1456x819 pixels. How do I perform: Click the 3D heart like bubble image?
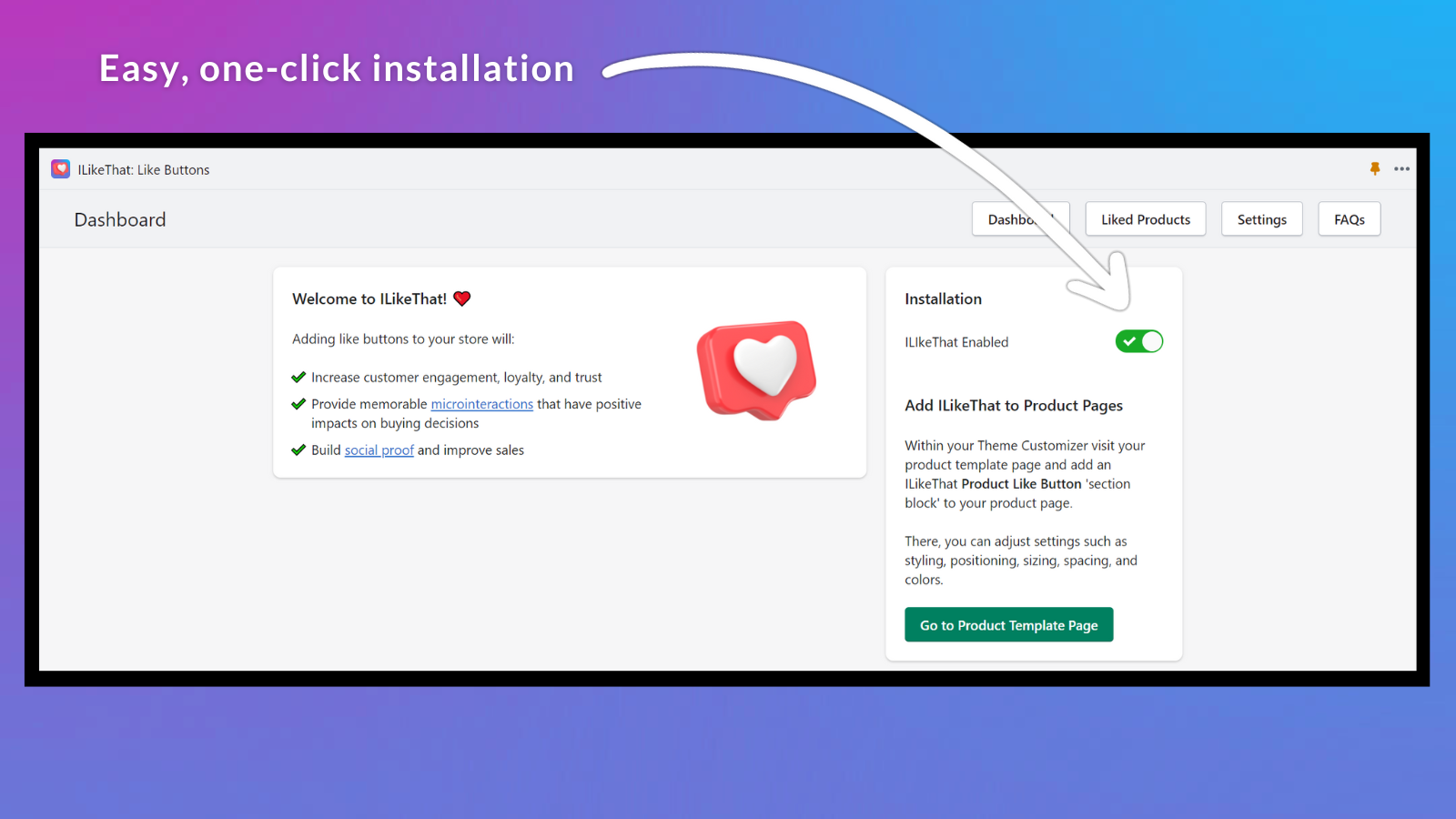757,370
